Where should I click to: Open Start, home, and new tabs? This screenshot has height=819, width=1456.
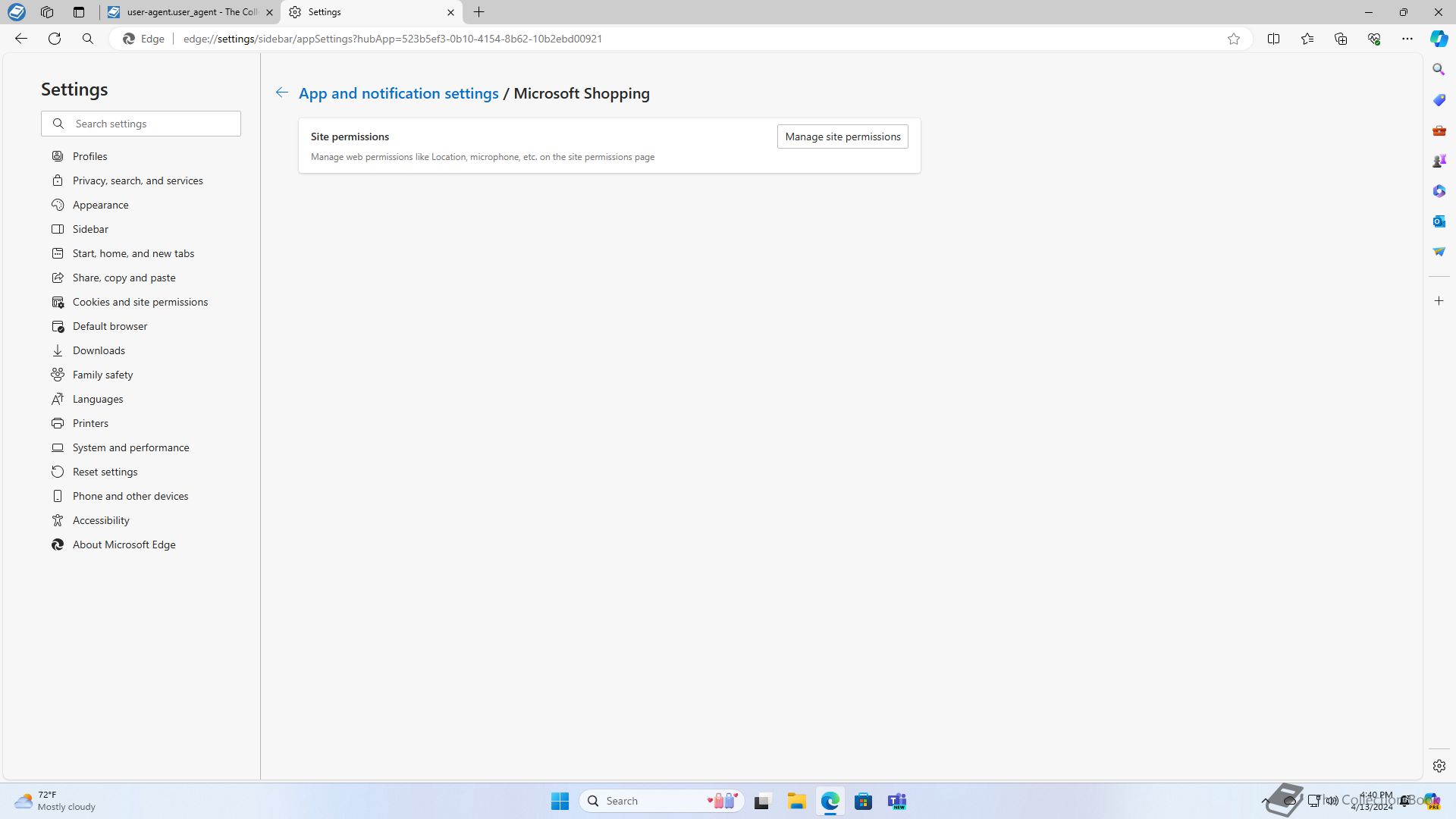point(133,253)
